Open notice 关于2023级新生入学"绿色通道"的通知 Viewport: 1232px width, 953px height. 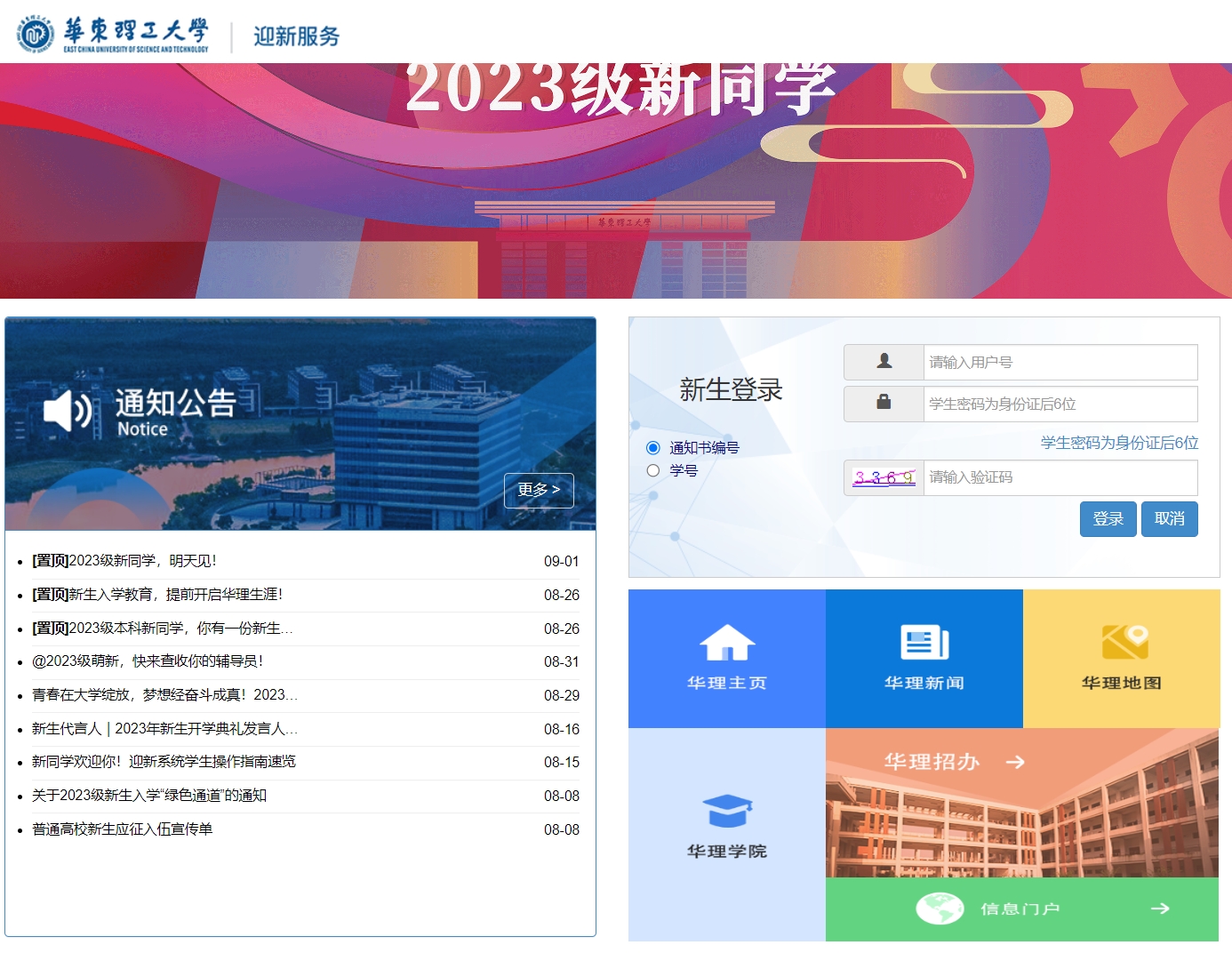click(149, 796)
